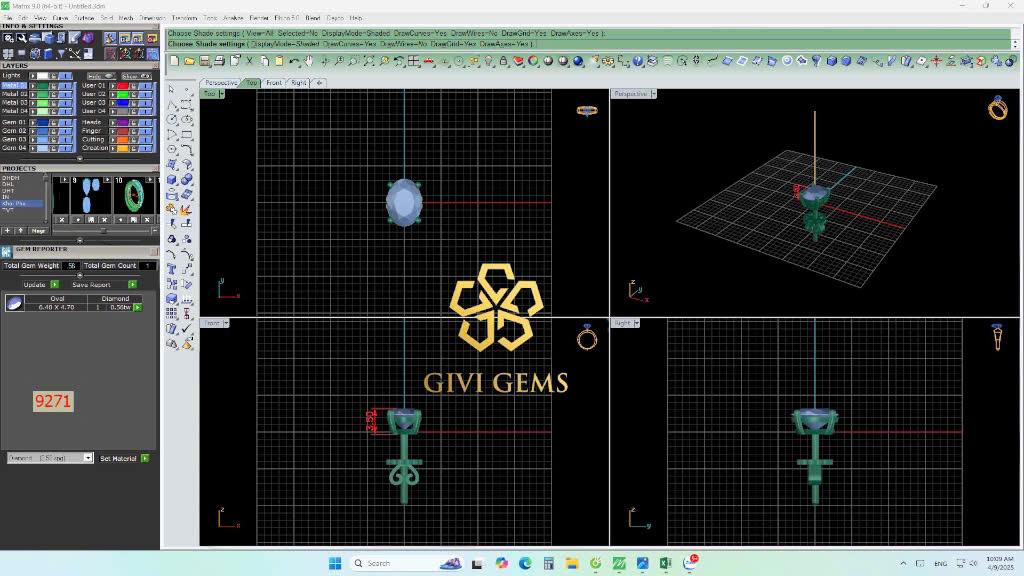Image resolution: width=1024 pixels, height=576 pixels.
Task: Open the Transform menu
Action: tap(184, 18)
